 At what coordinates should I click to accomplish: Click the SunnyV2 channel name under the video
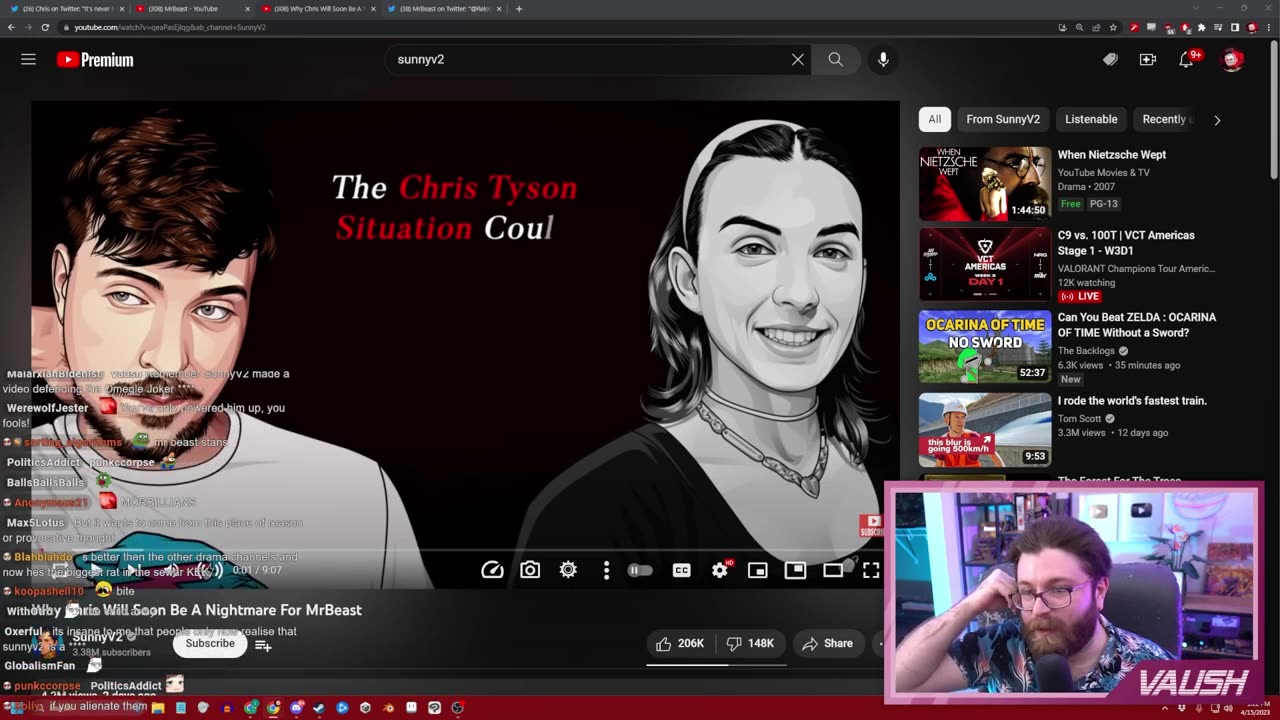100,637
